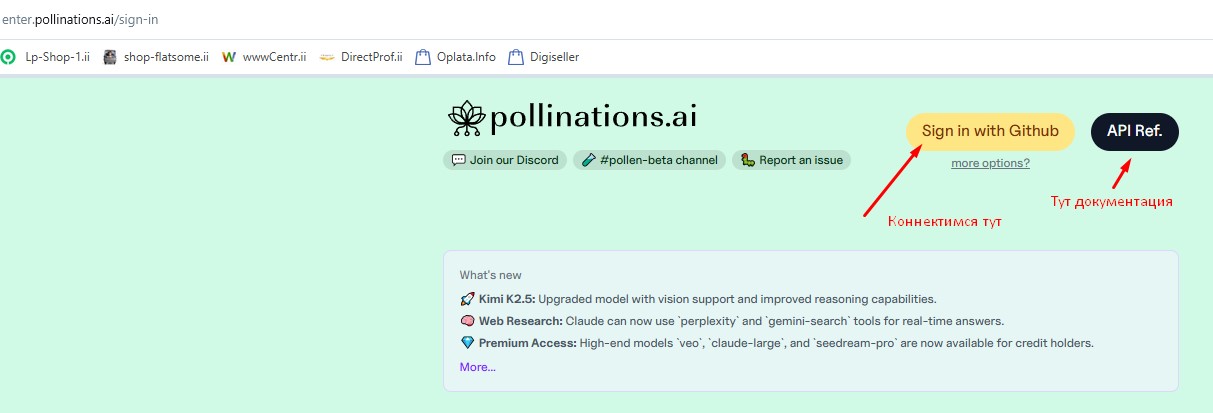Click the "What's new" heading

click(490, 275)
